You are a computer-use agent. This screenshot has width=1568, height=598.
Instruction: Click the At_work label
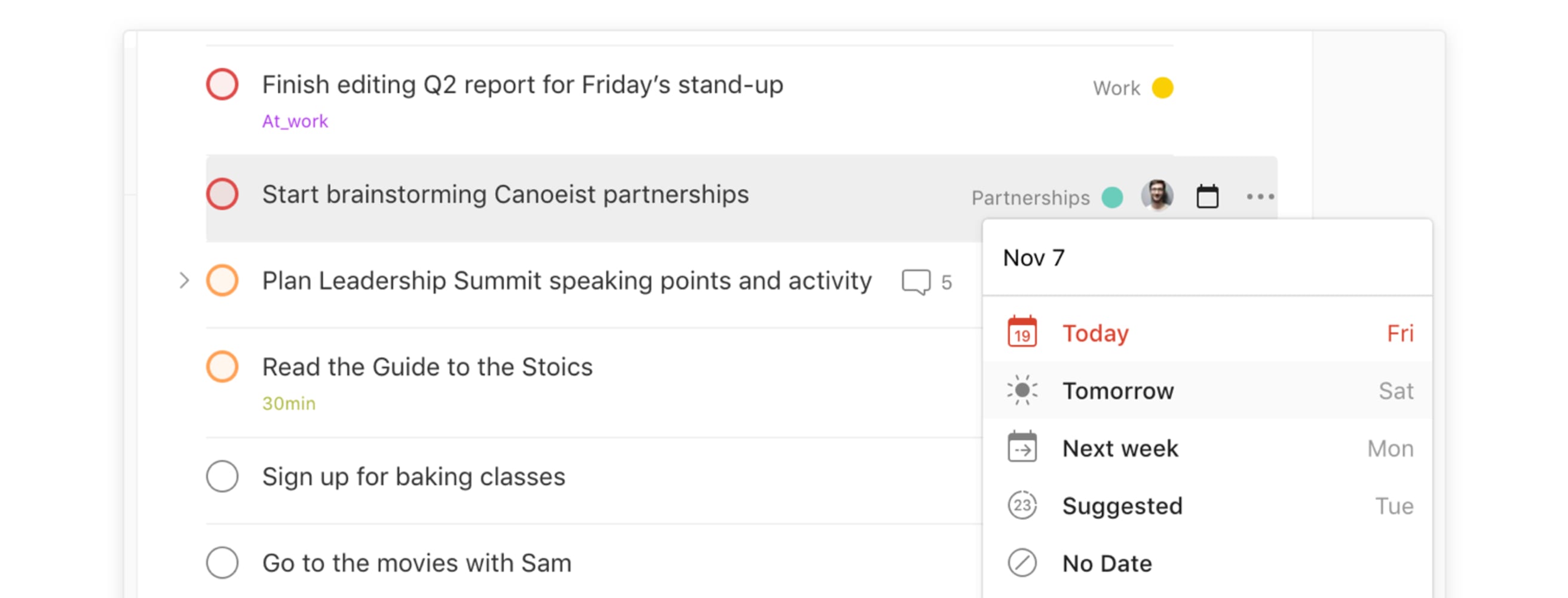pyautogui.click(x=295, y=121)
